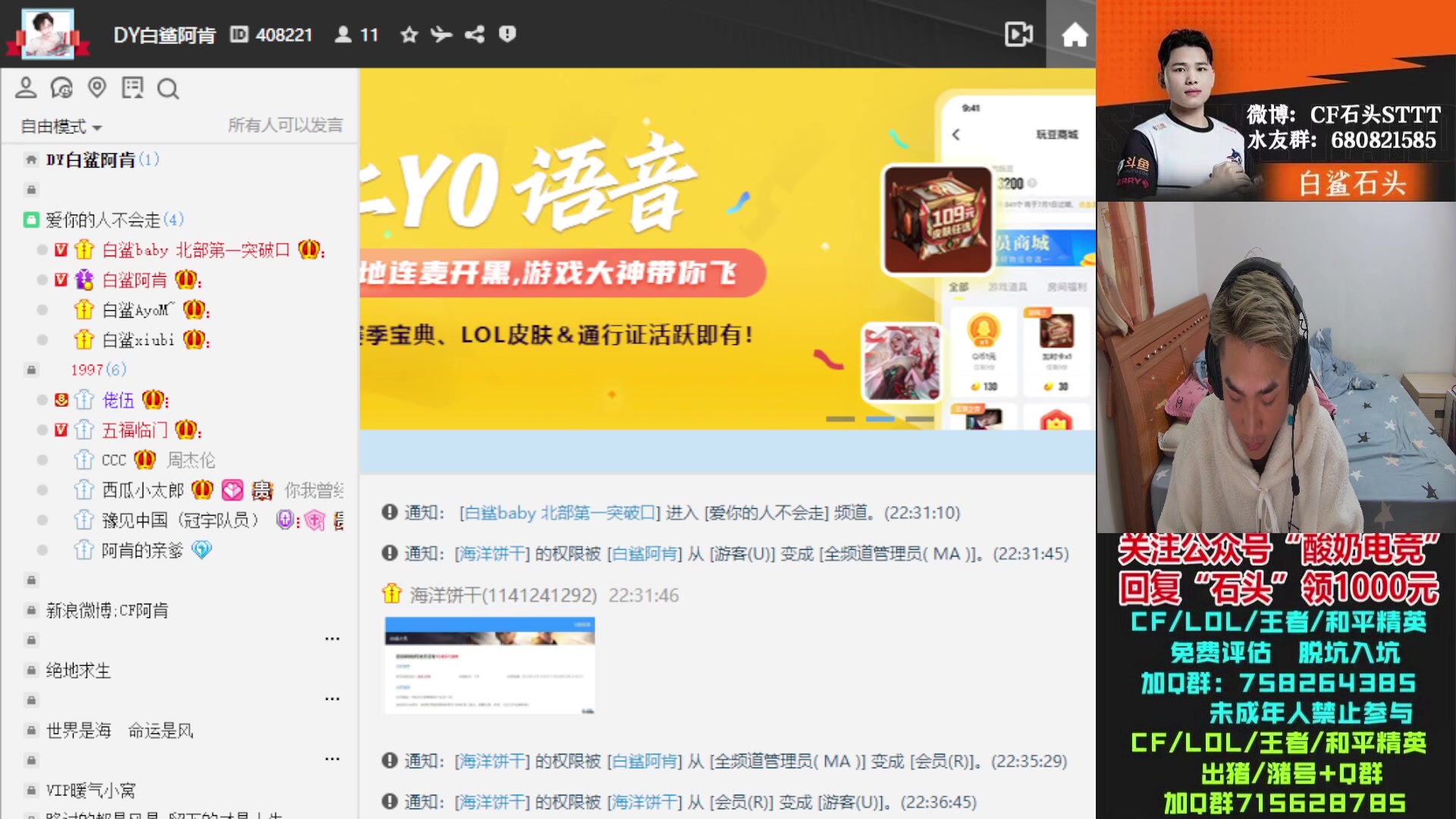
Task: Open the shared screenshot thumbnail in chat
Action: click(490, 666)
